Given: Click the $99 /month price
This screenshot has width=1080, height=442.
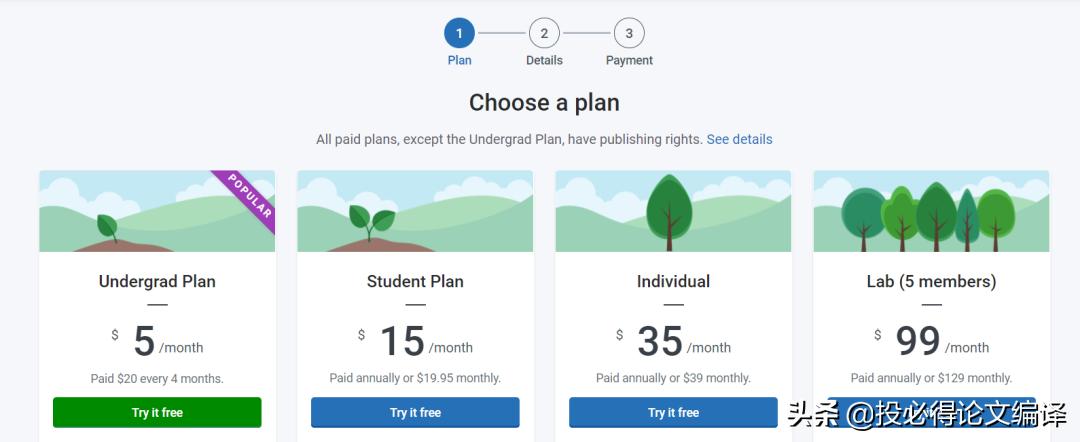Looking at the screenshot, I should pos(931,342).
